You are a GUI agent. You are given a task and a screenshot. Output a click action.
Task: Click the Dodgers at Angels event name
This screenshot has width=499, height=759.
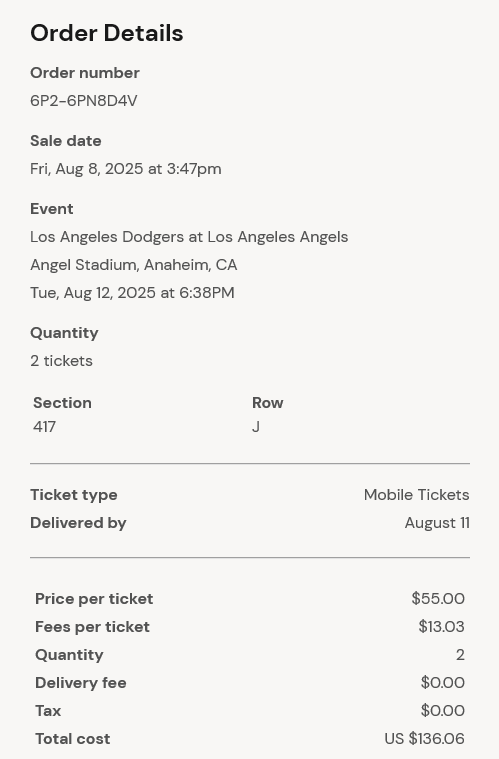[x=189, y=237]
